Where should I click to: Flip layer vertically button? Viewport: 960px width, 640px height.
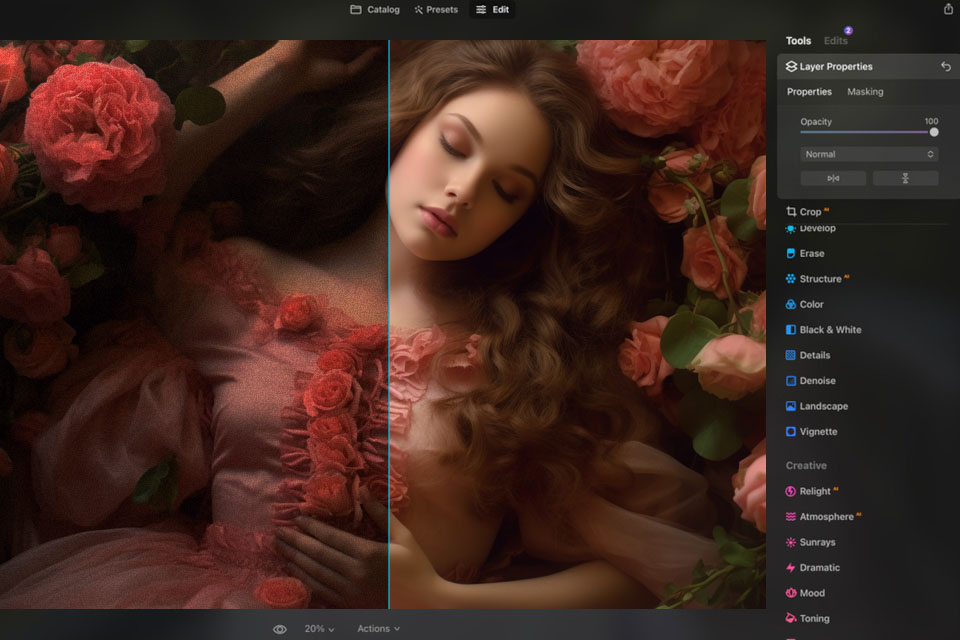click(x=905, y=178)
